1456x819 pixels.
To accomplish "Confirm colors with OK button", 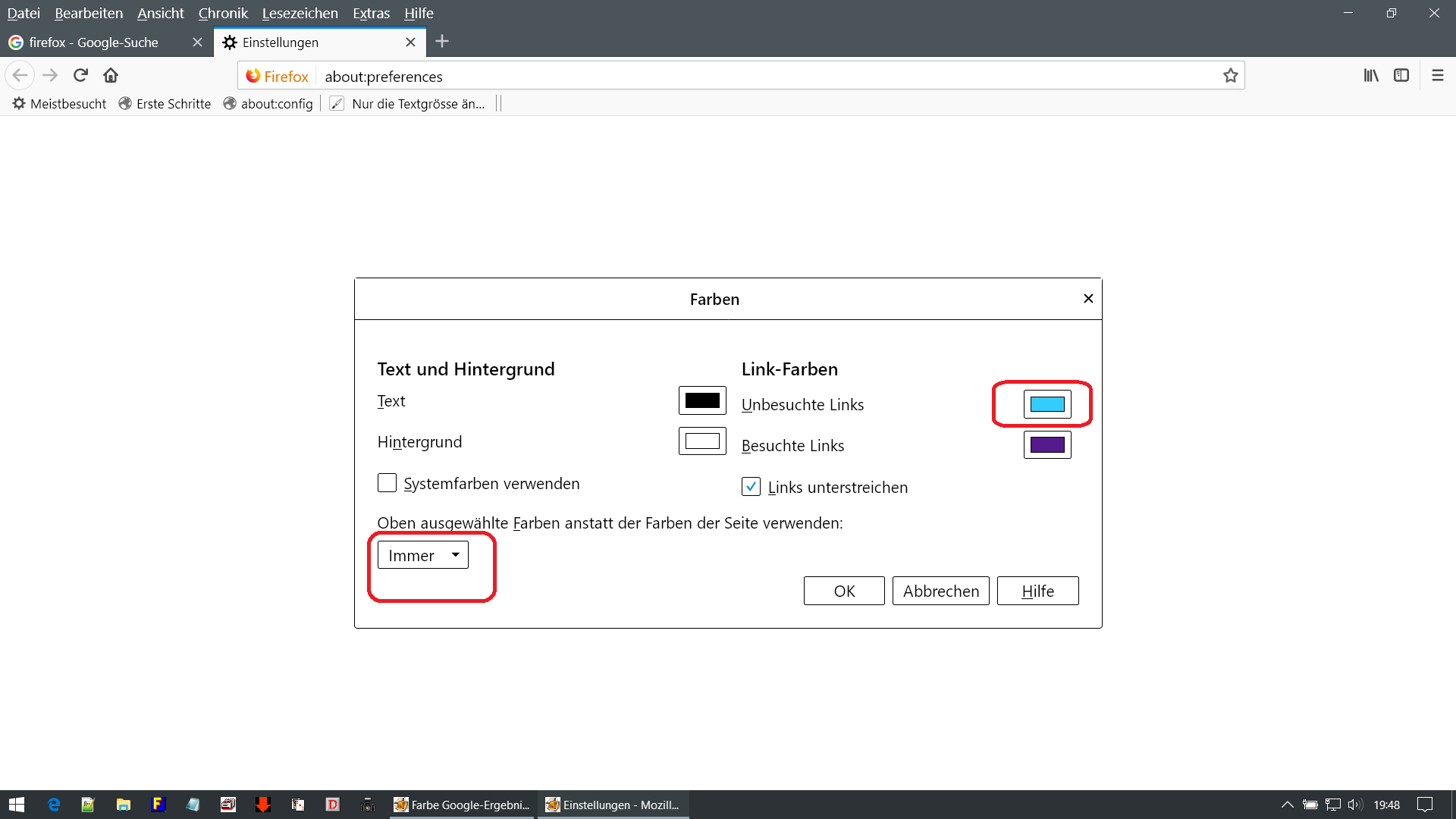I will [x=844, y=591].
